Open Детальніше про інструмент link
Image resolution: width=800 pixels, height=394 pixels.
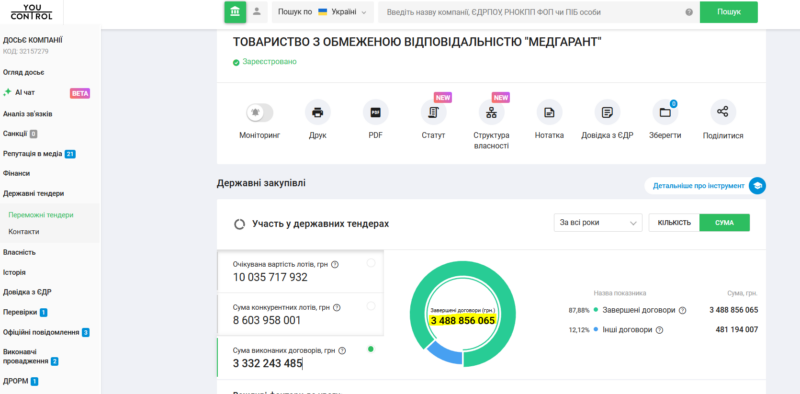[x=698, y=186]
